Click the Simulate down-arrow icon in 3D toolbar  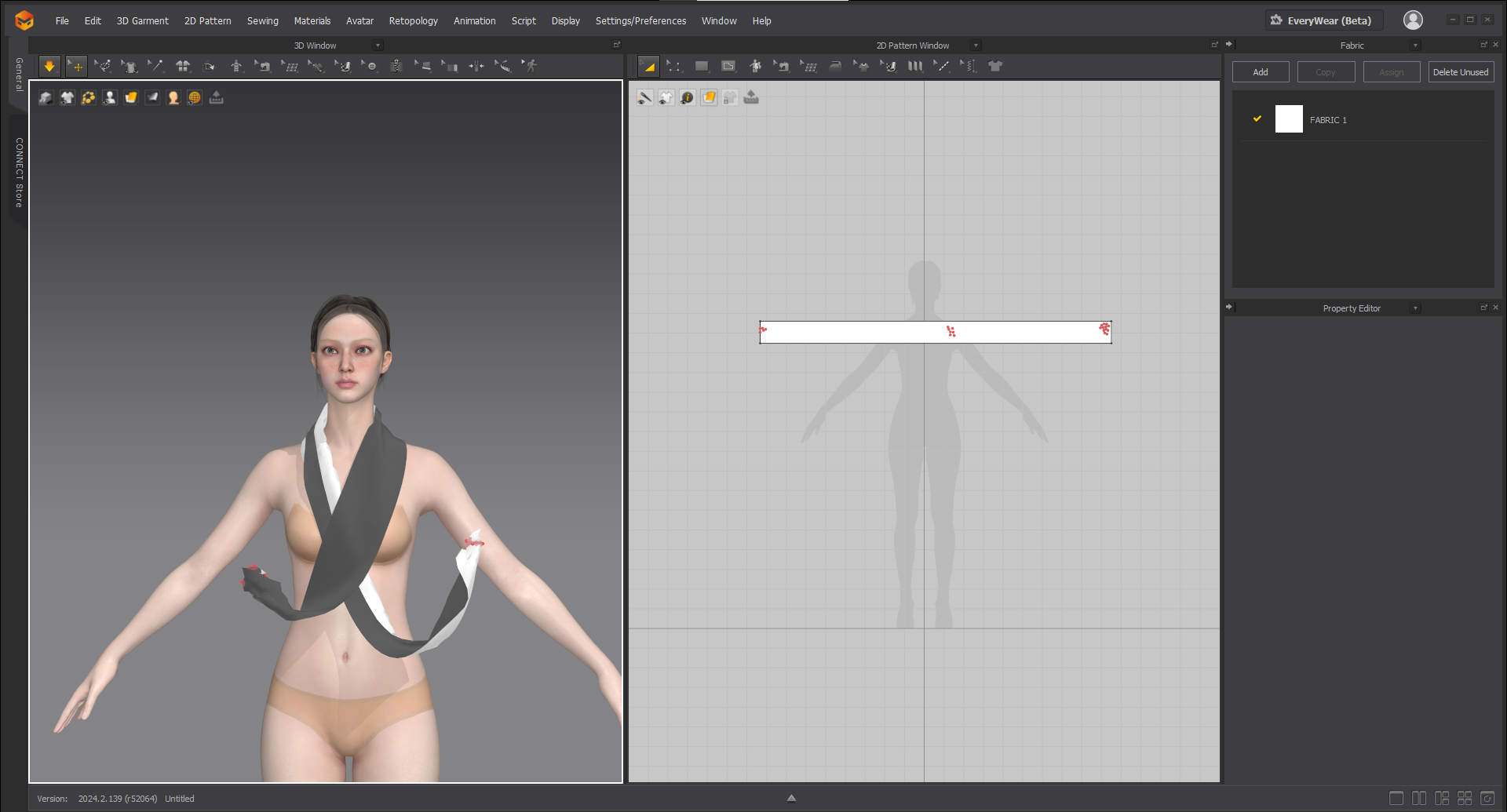49,67
